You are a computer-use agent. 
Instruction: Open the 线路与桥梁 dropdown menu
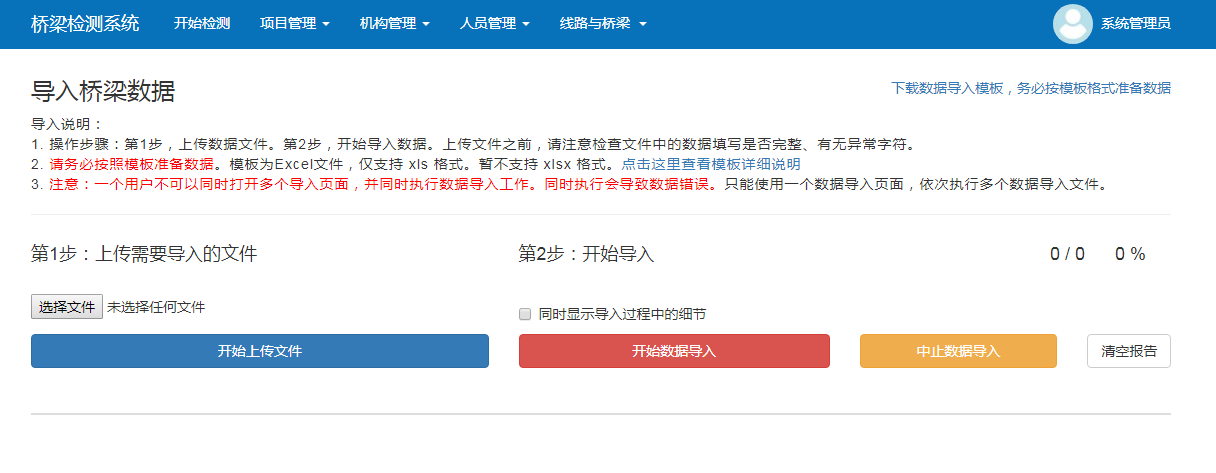(603, 23)
